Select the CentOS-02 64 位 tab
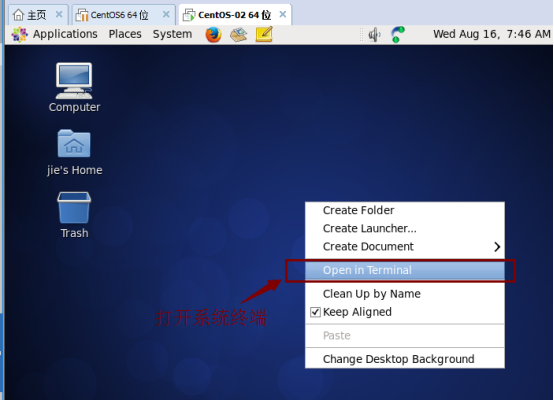The image size is (554, 401). click(x=235, y=15)
